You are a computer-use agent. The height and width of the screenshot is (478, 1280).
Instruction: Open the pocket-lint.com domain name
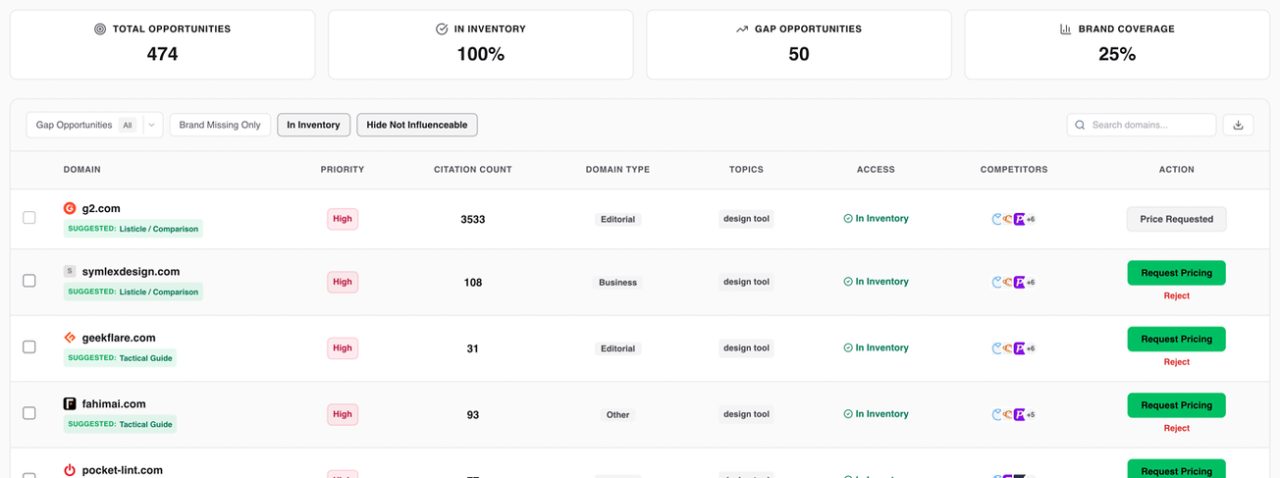tap(122, 470)
